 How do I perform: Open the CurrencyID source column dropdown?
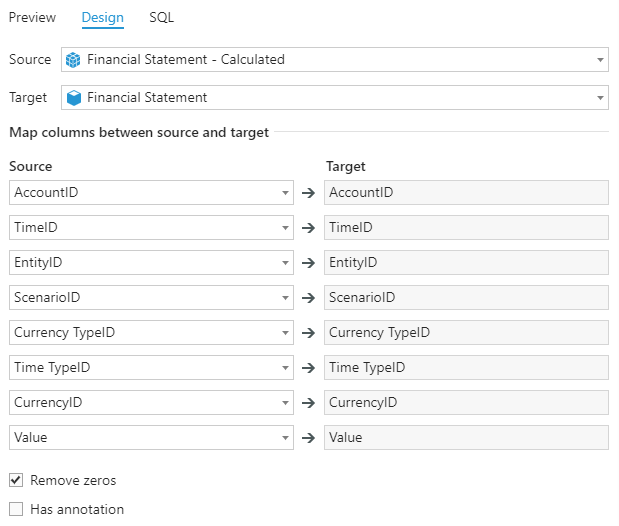tap(284, 403)
